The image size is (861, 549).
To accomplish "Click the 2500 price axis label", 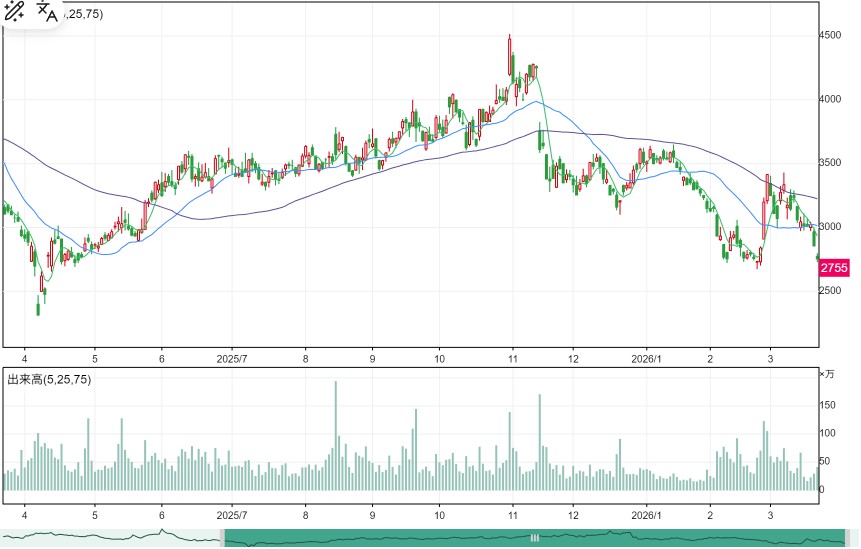I will [x=830, y=290].
